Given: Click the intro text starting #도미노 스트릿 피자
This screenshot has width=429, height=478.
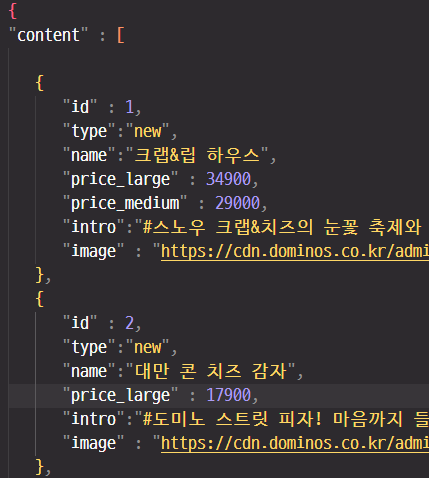Looking at the screenshot, I should click(286, 419).
